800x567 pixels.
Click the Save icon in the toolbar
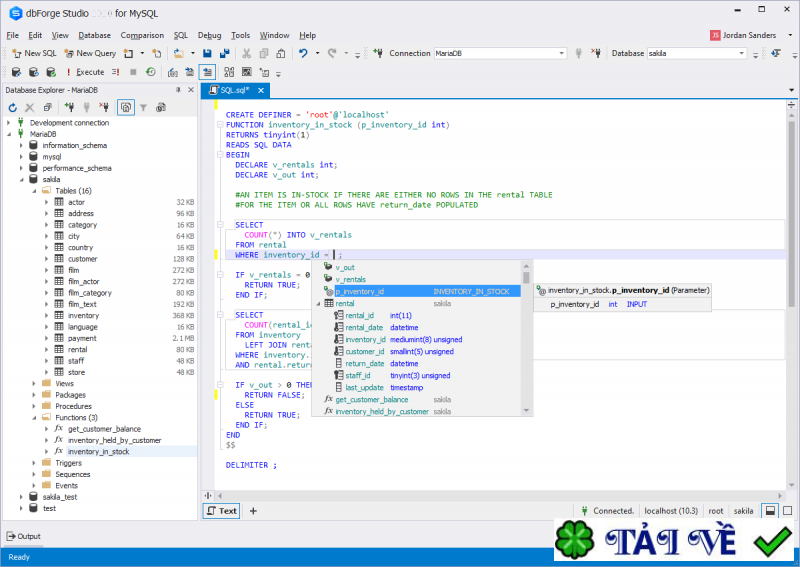coord(207,53)
